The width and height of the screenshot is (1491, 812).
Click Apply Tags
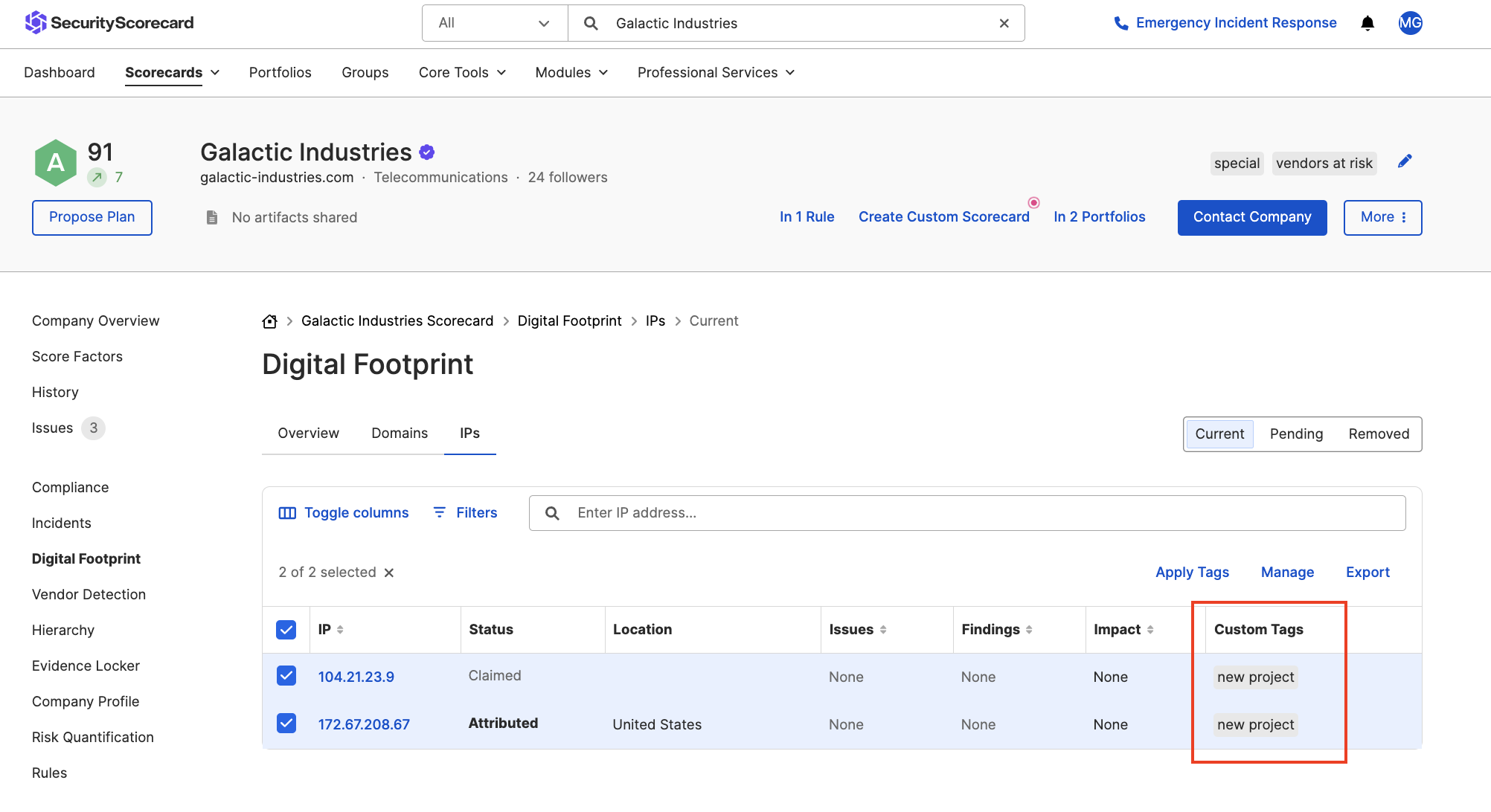[x=1192, y=573]
